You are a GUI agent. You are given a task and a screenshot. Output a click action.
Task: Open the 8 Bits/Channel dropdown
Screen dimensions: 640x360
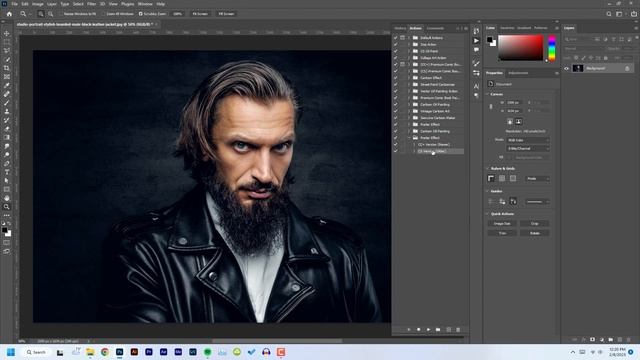pos(528,149)
